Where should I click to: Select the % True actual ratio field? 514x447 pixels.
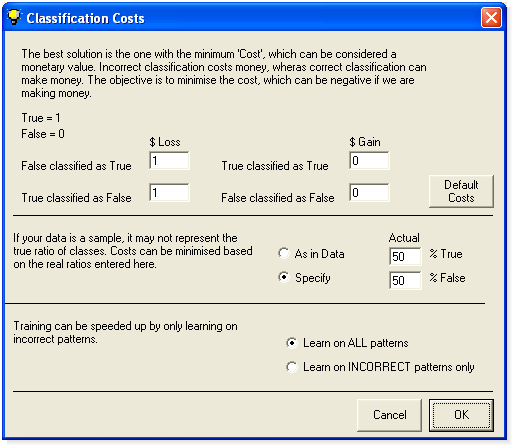tap(405, 256)
